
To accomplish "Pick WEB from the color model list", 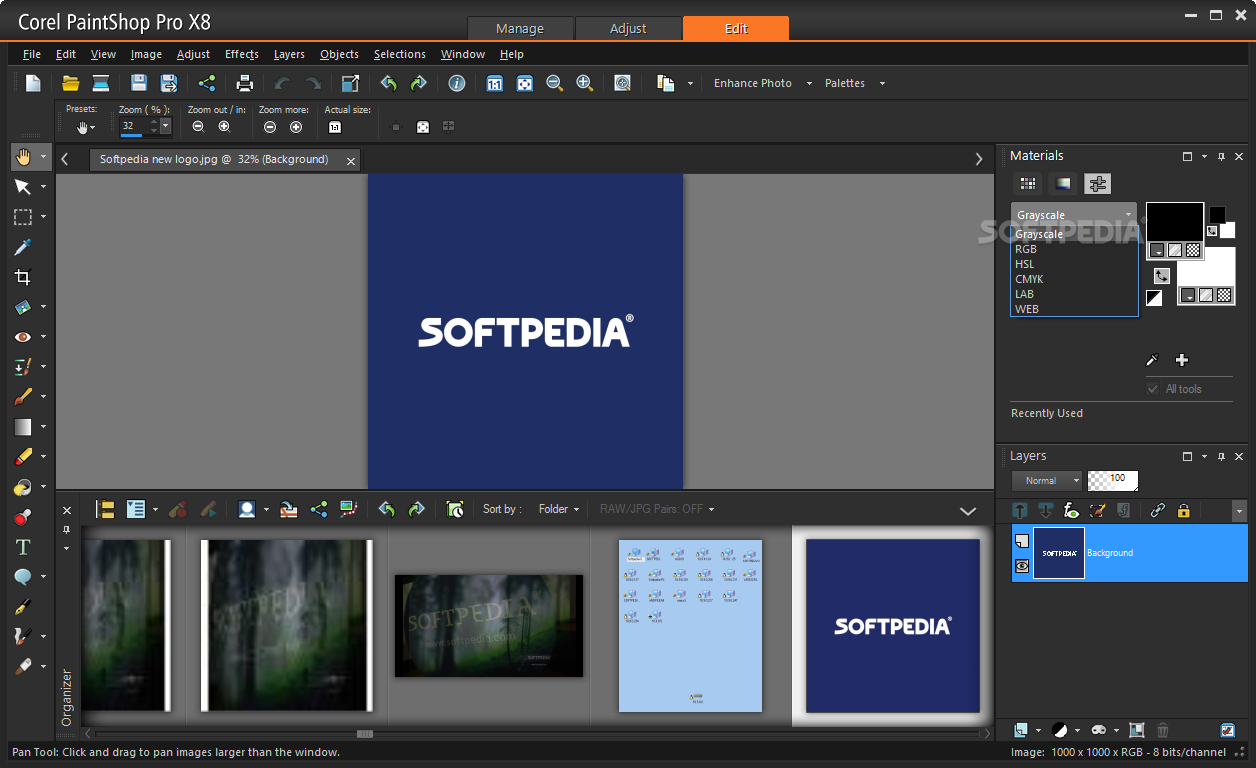I will point(1027,309).
